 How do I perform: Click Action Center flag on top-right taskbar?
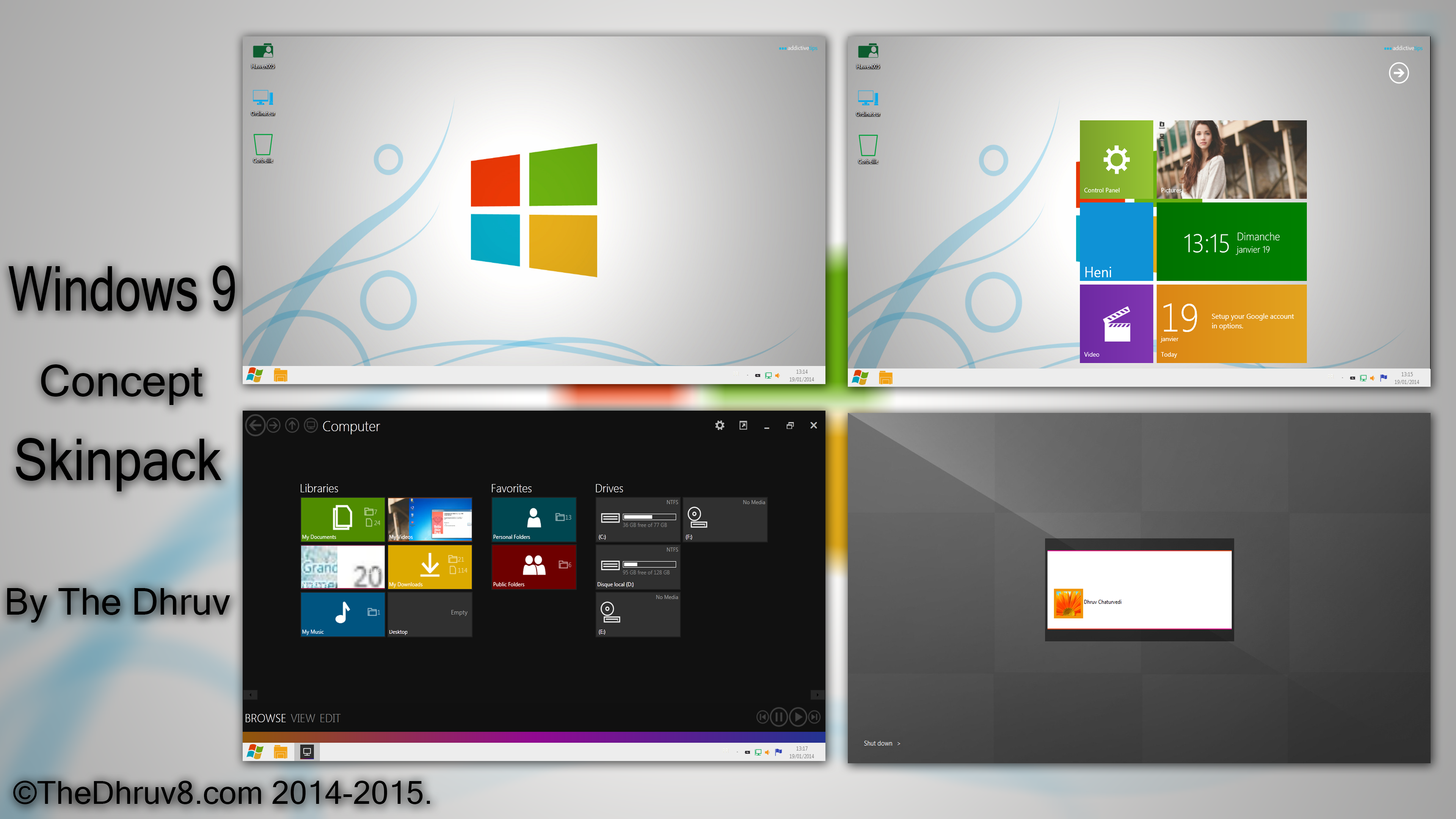click(1383, 378)
